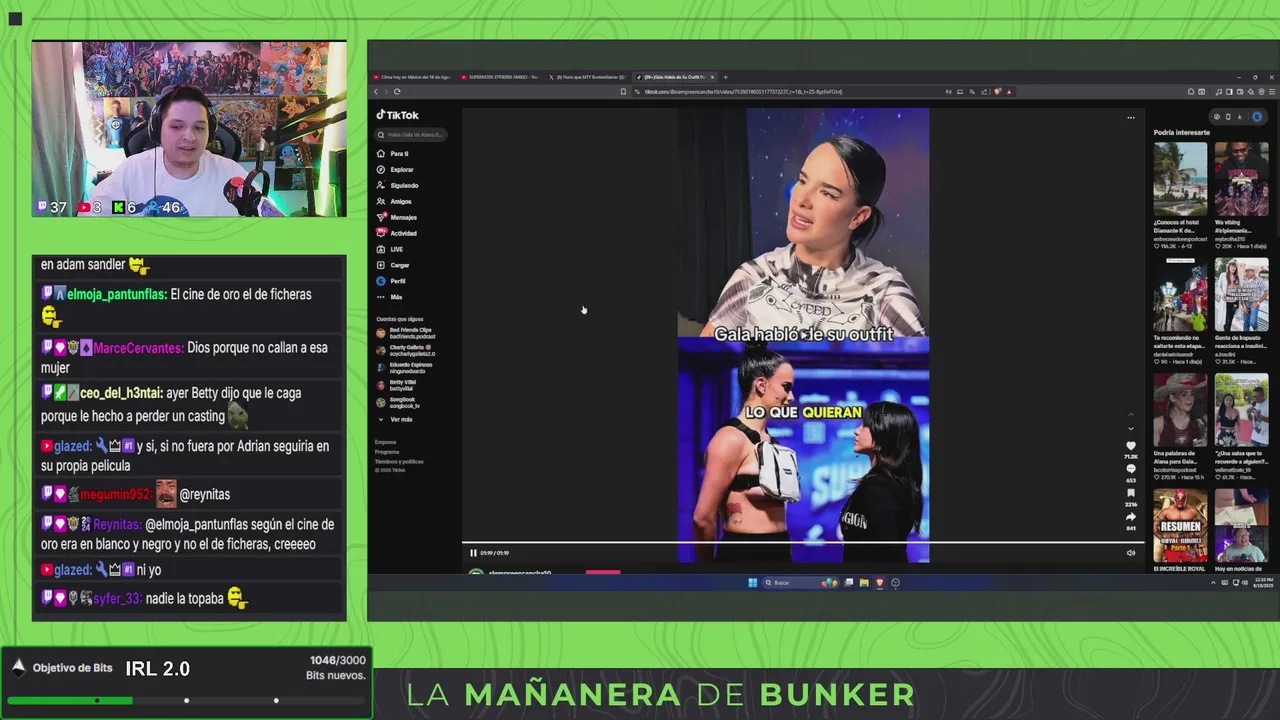Screen dimensions: 1280x720
Task: Pause the TikTok video
Action: 473,553
